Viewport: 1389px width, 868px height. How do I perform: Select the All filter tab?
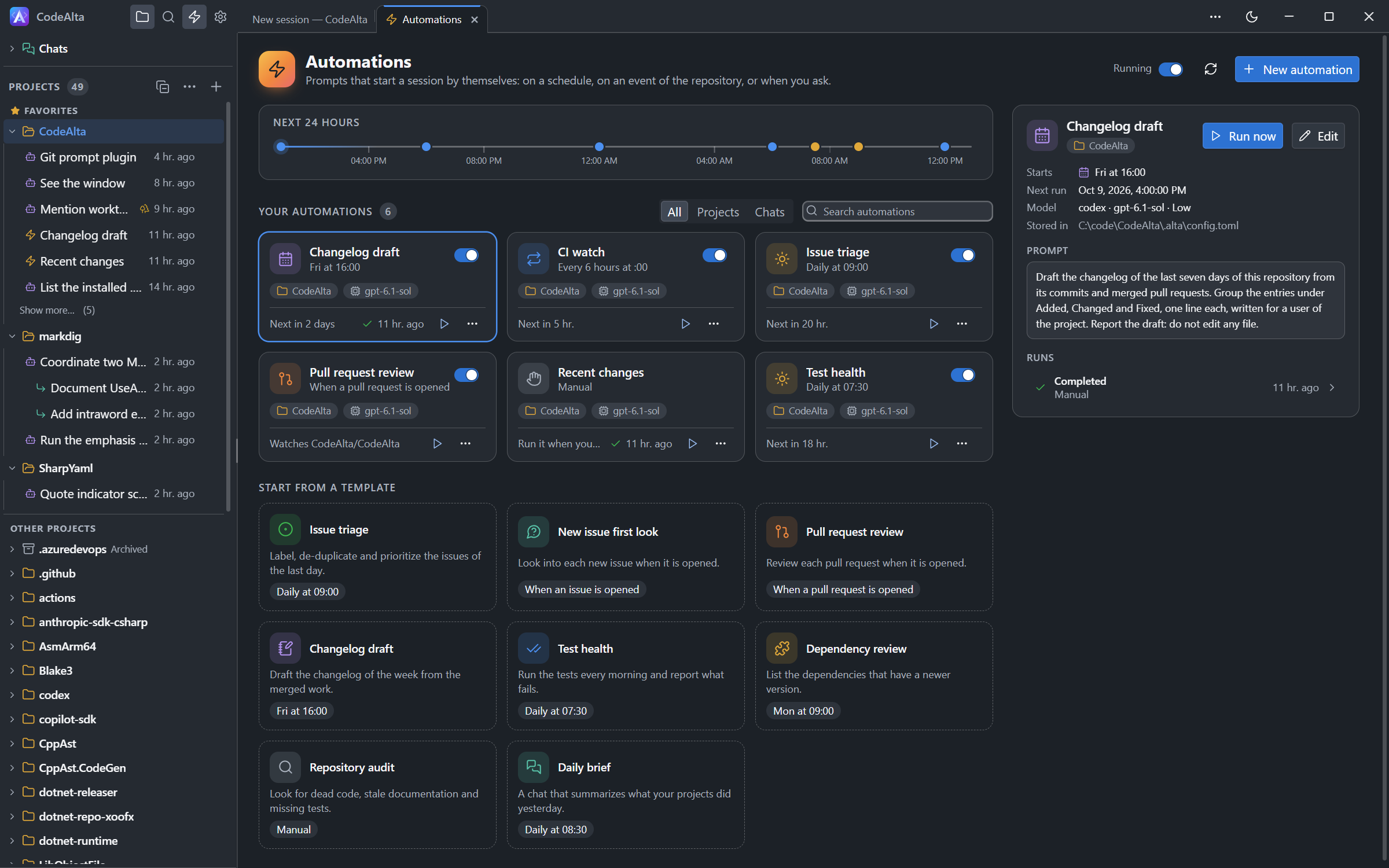[674, 212]
